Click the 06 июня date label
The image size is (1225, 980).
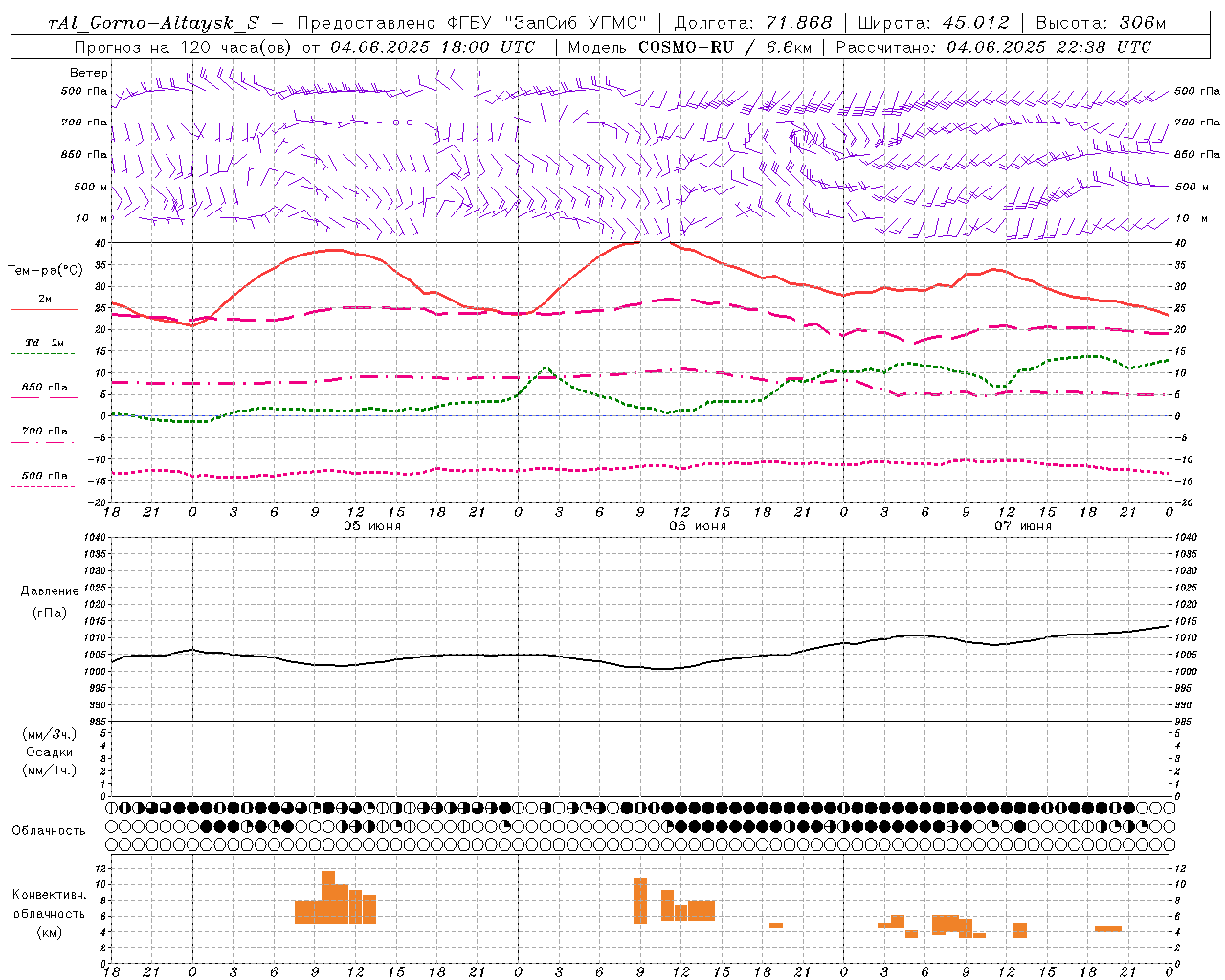(698, 525)
